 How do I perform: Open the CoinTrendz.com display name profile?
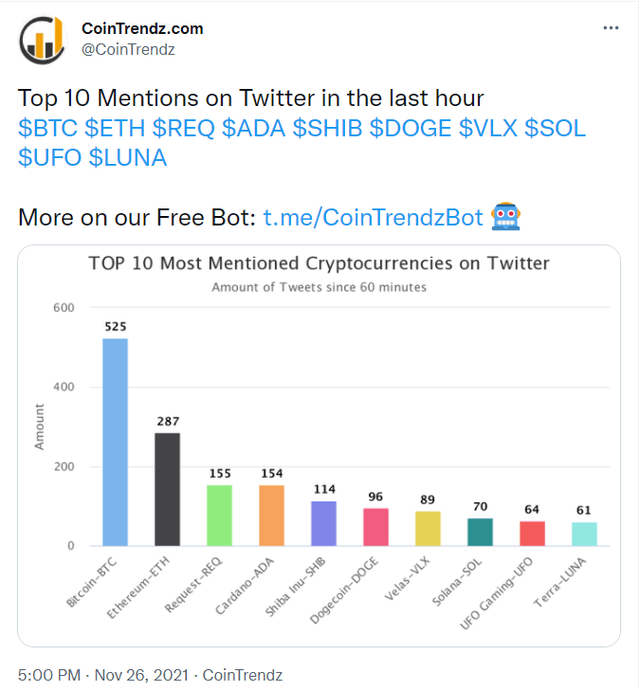pos(142,28)
